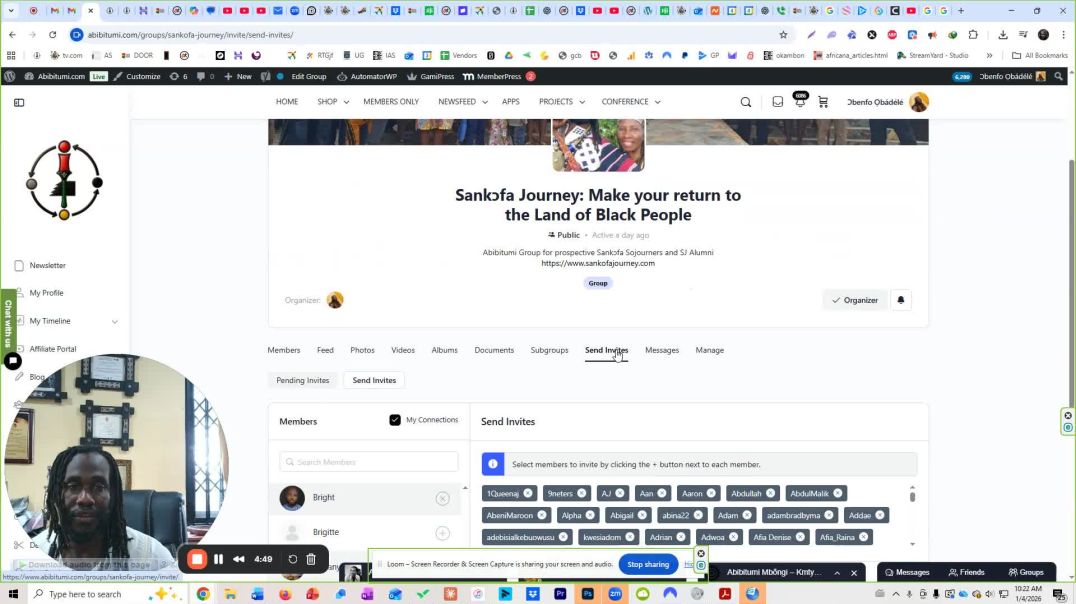This screenshot has height=604, width=1076.
Task: Open the Members tab of the group
Action: [283, 350]
